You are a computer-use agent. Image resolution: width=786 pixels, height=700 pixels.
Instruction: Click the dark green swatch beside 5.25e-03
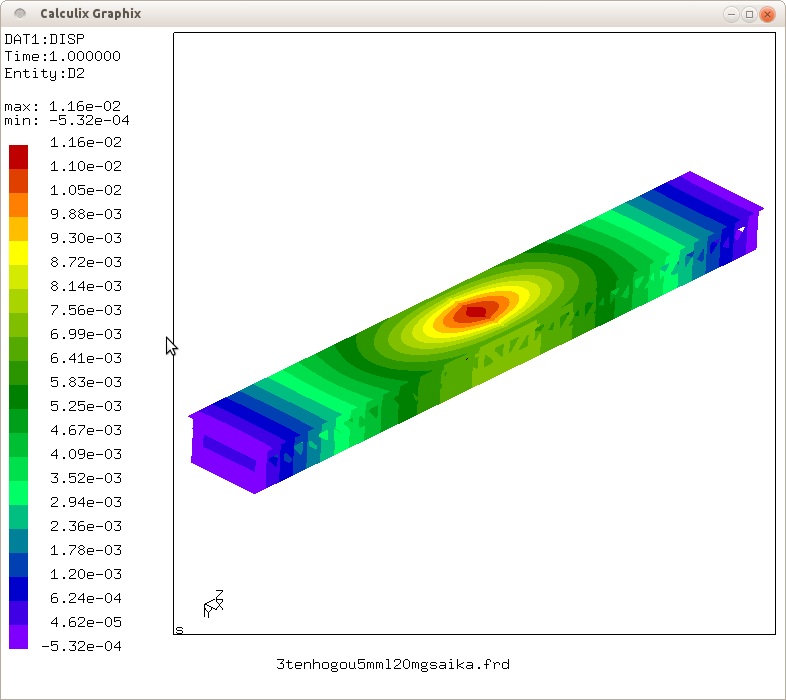tap(19, 397)
